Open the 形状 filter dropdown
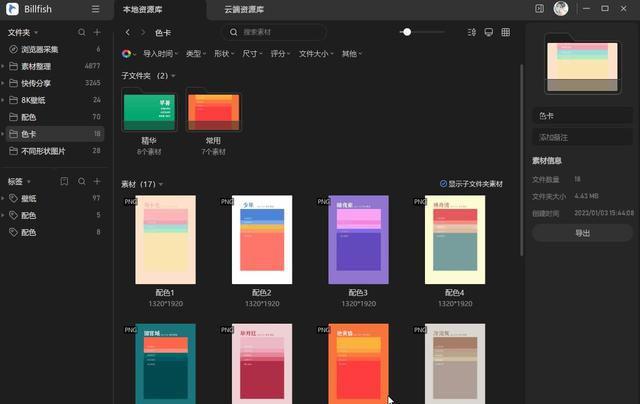The height and width of the screenshot is (404, 640). (x=224, y=53)
